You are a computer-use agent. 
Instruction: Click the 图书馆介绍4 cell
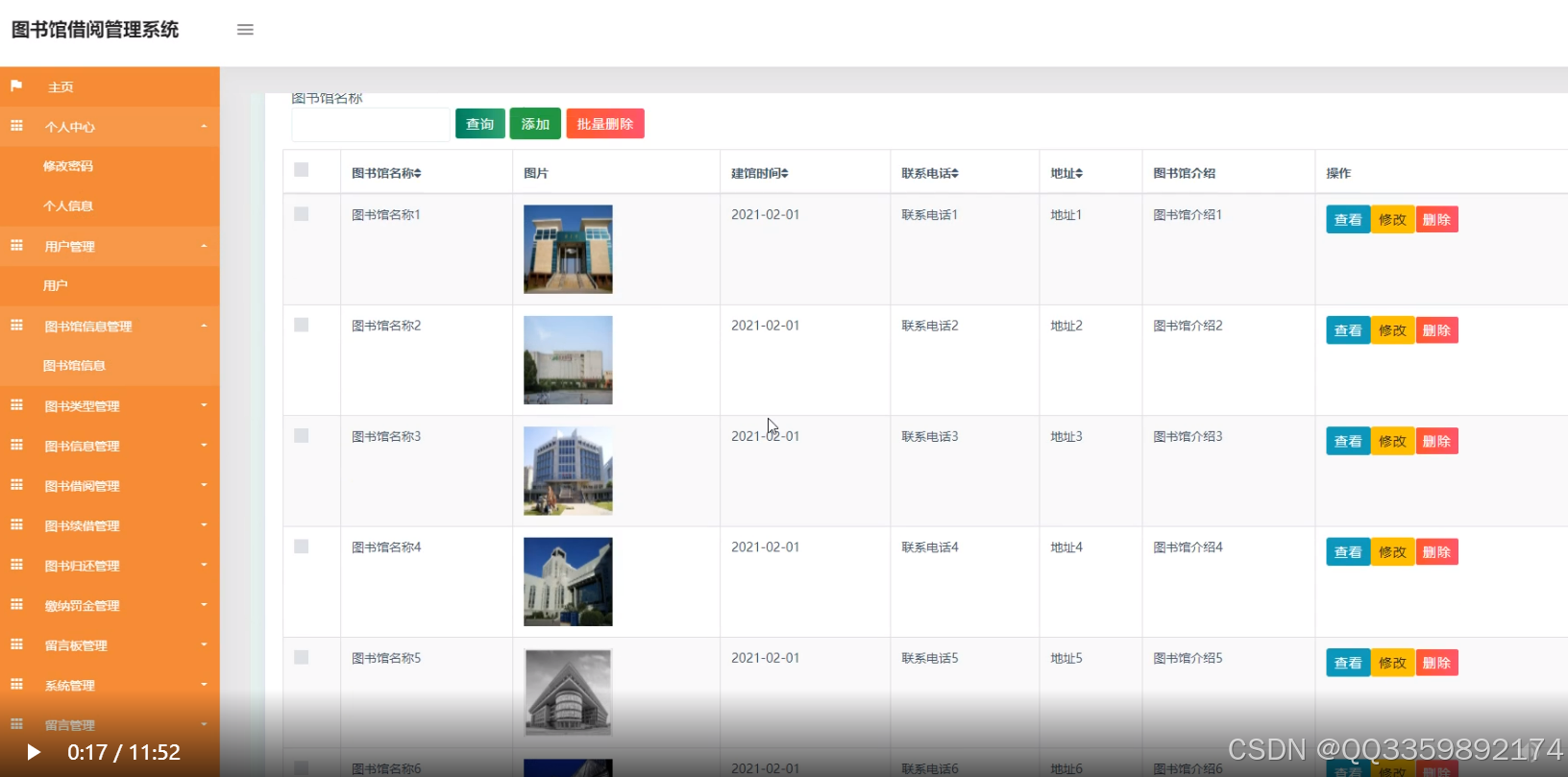pos(1188,547)
